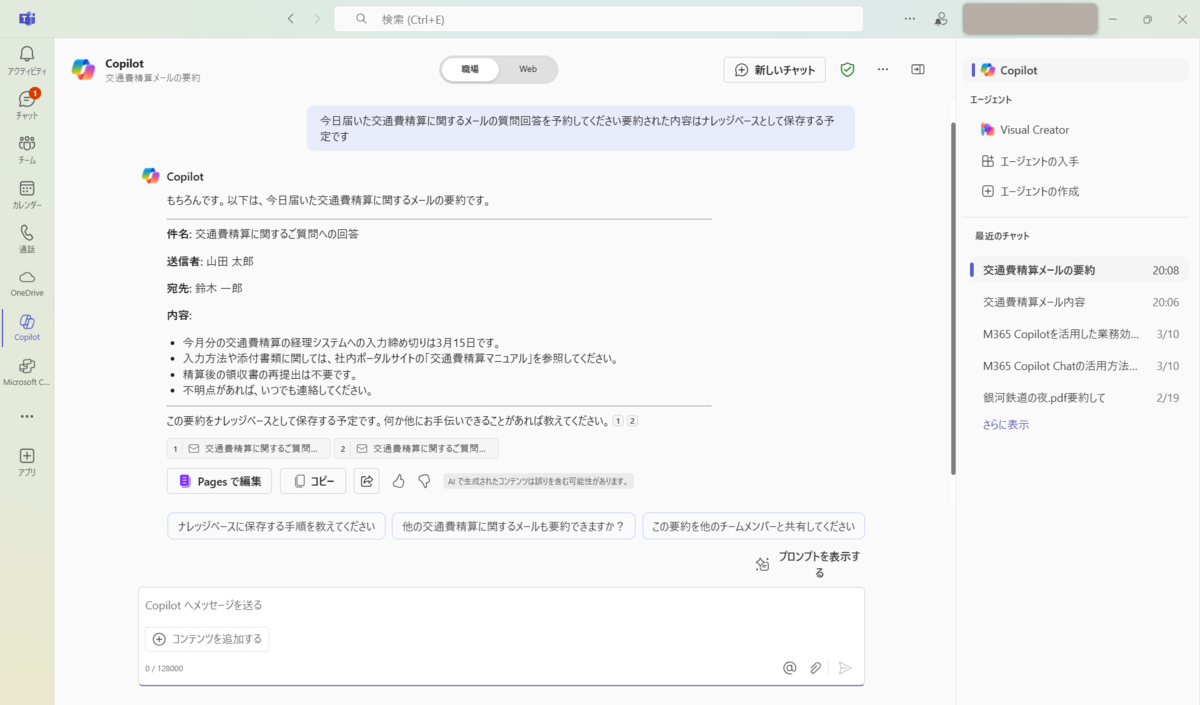The width and height of the screenshot is (1200, 705).
Task: Click コンテンツを追加する button
Action: (207, 639)
